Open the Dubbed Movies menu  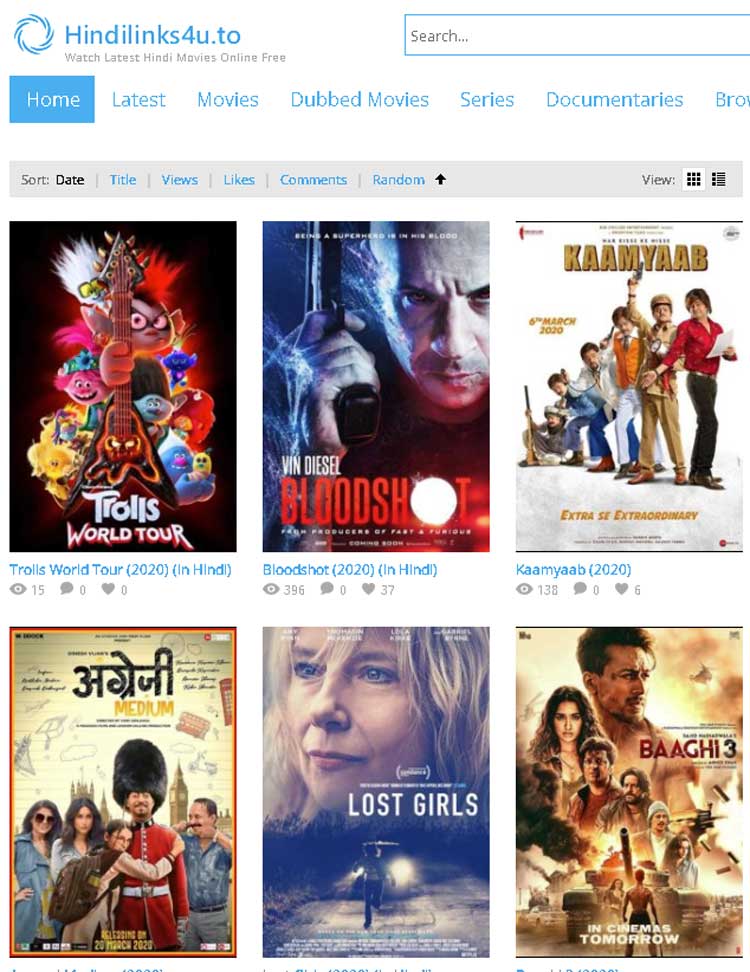pyautogui.click(x=360, y=100)
